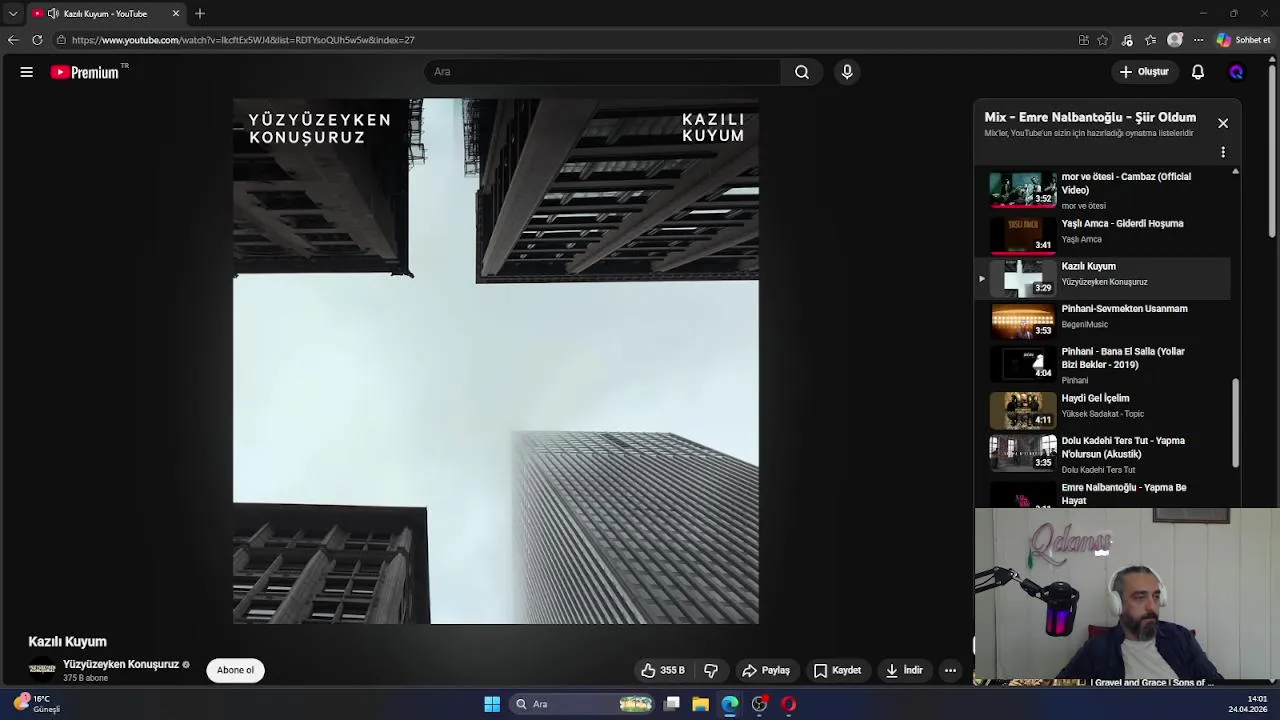1280x720 pixels.
Task: Focus the YouTube Ara search field
Action: pos(602,72)
